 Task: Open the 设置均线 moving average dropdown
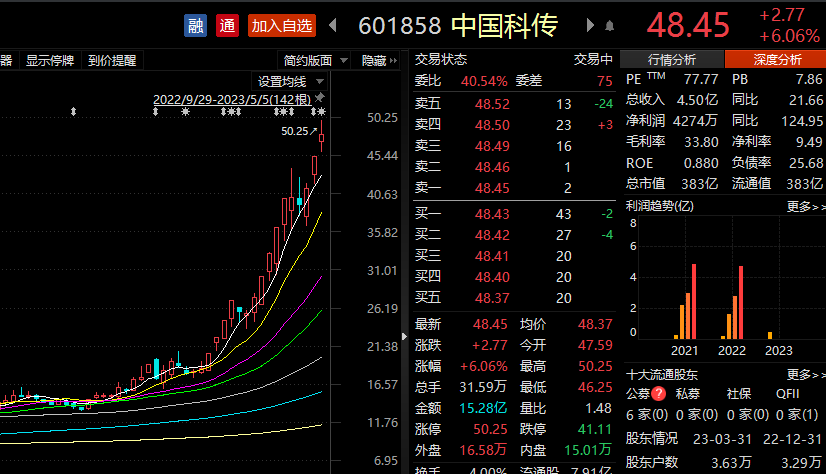coord(289,82)
